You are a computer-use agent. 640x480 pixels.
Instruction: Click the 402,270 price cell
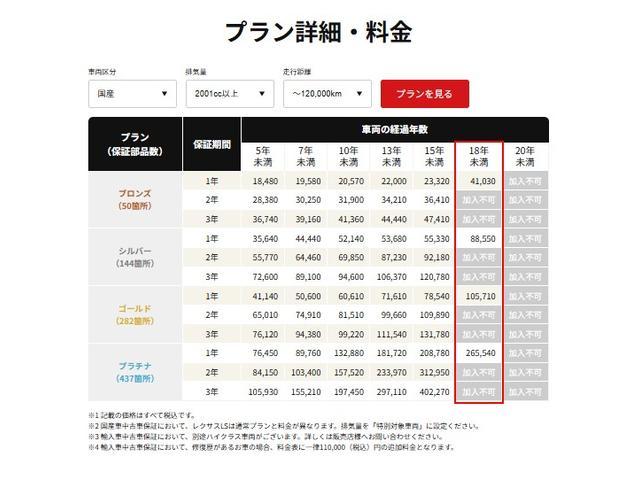(436, 391)
